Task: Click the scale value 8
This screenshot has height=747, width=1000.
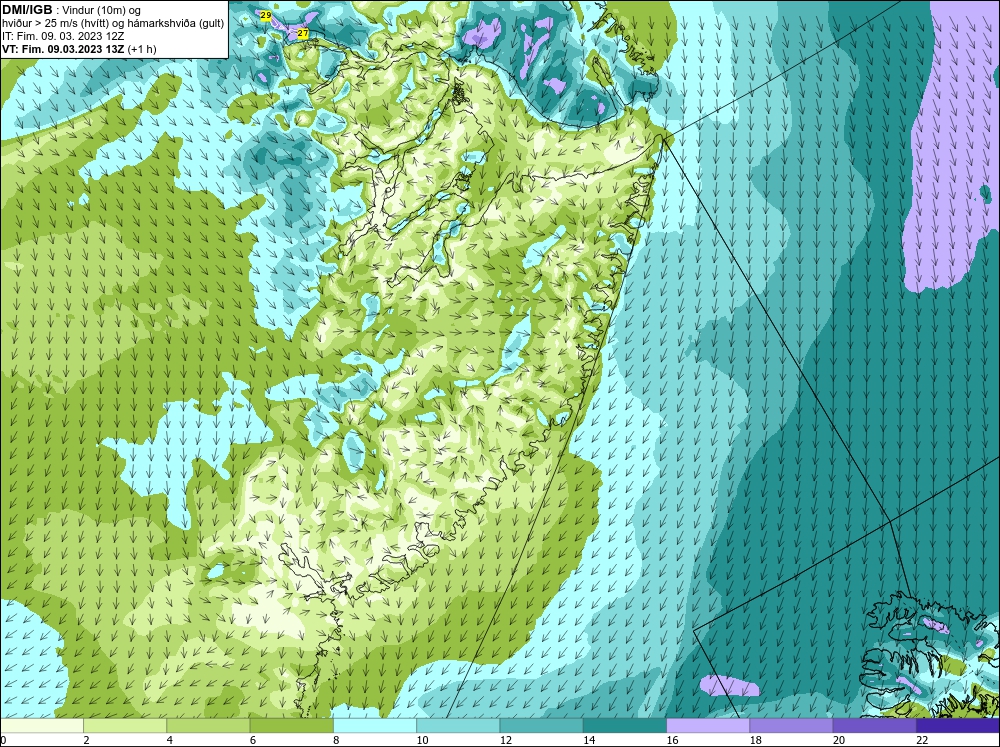Action: click(x=336, y=740)
